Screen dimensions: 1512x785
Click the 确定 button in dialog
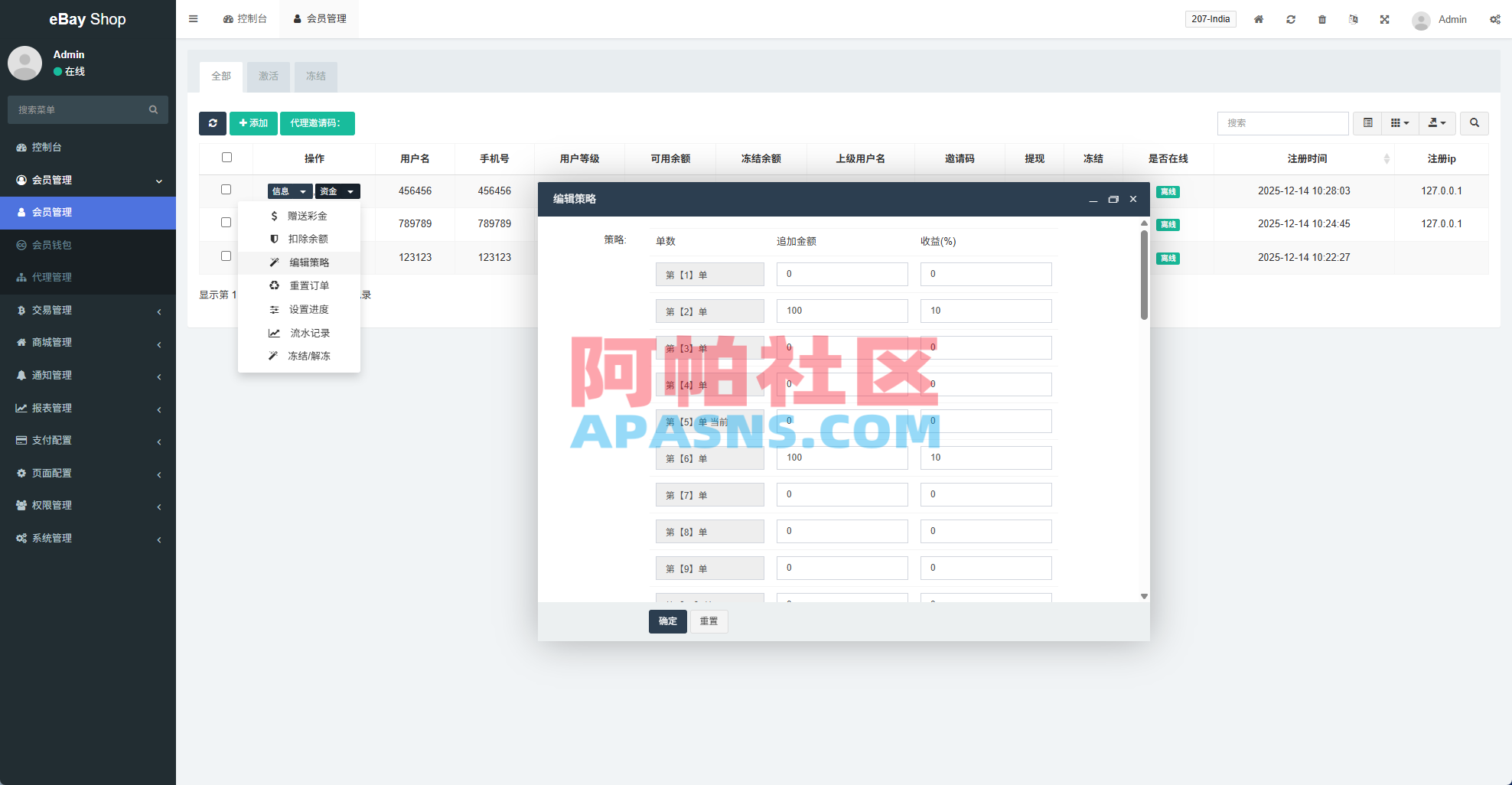(668, 621)
